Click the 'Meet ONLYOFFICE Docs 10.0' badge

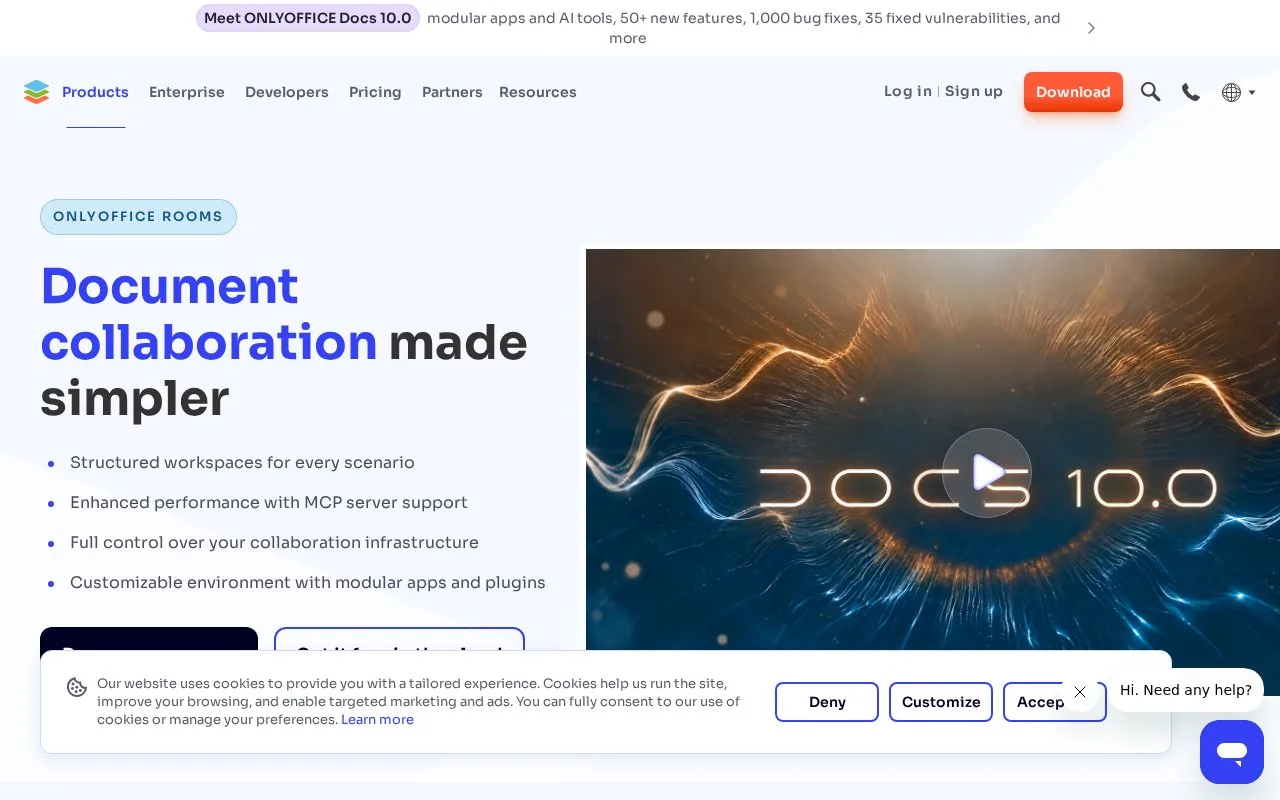click(308, 18)
